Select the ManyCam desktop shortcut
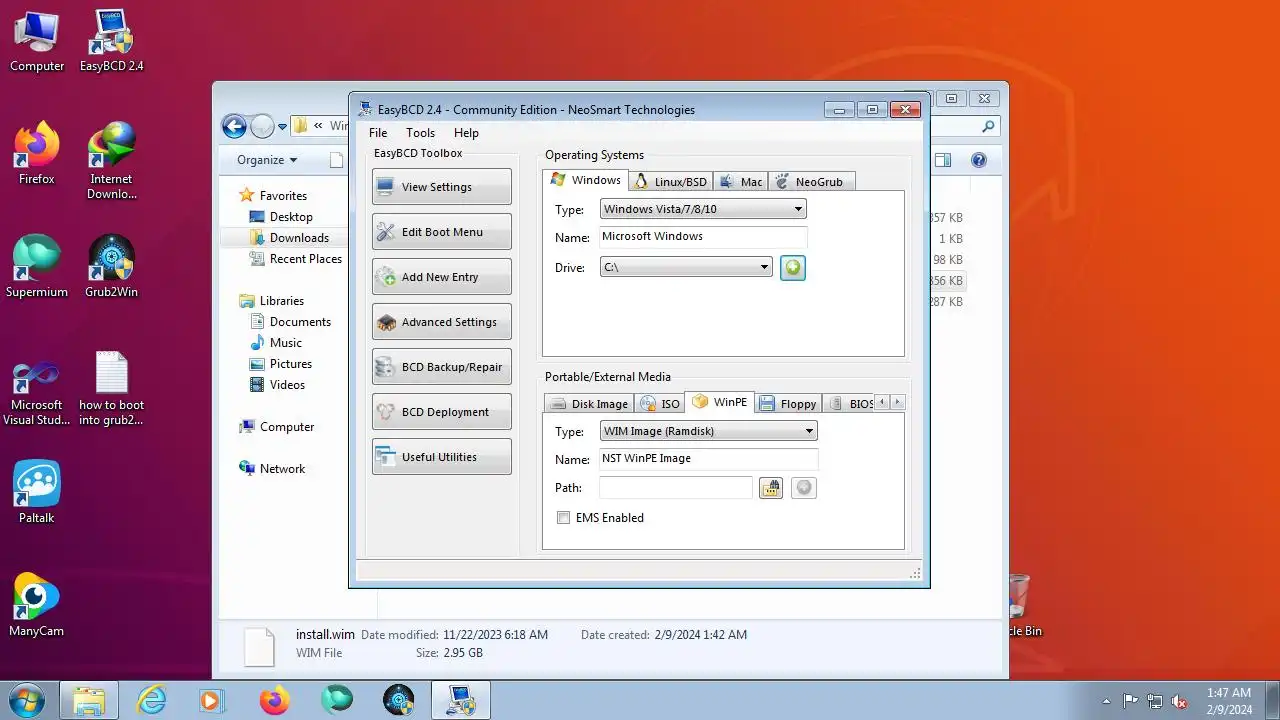This screenshot has height=720, width=1280. [x=37, y=605]
